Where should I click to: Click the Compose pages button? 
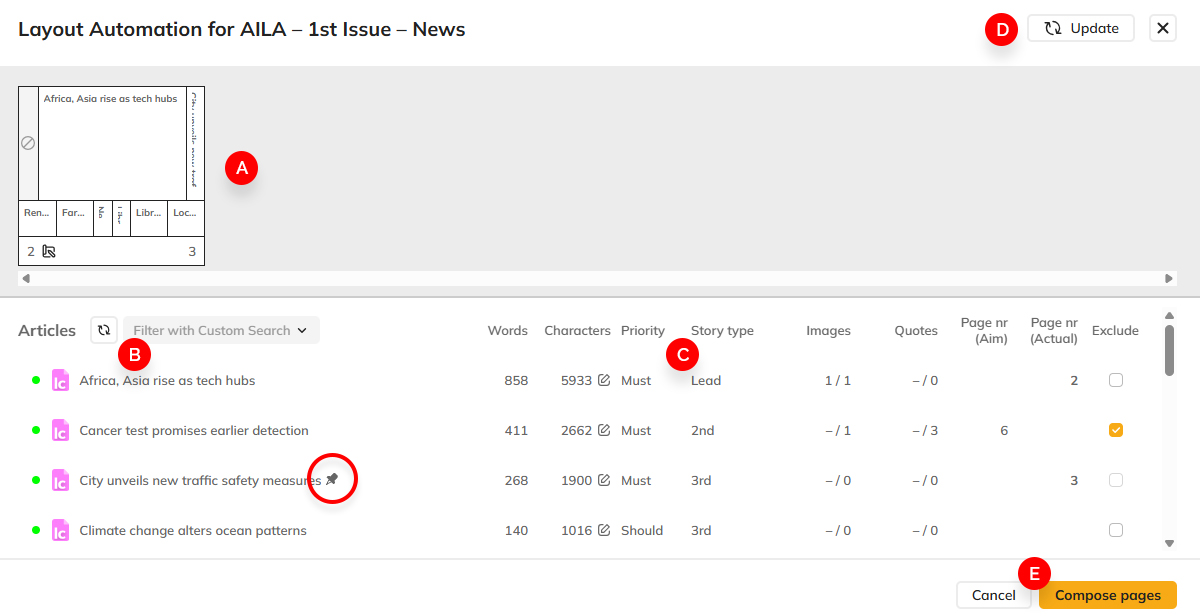1107,595
